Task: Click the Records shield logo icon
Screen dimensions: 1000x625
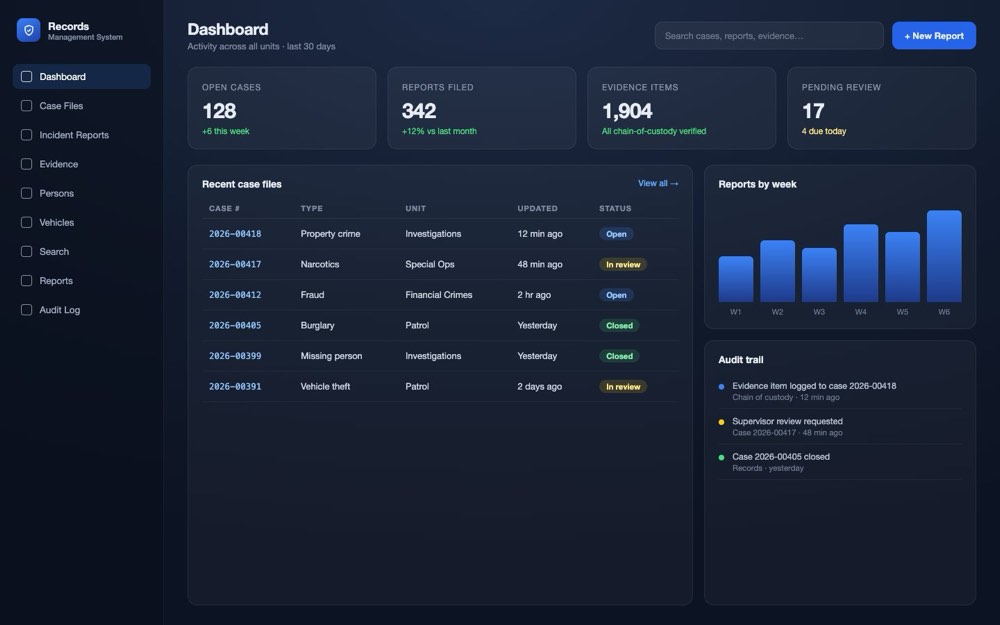Action: coord(28,30)
